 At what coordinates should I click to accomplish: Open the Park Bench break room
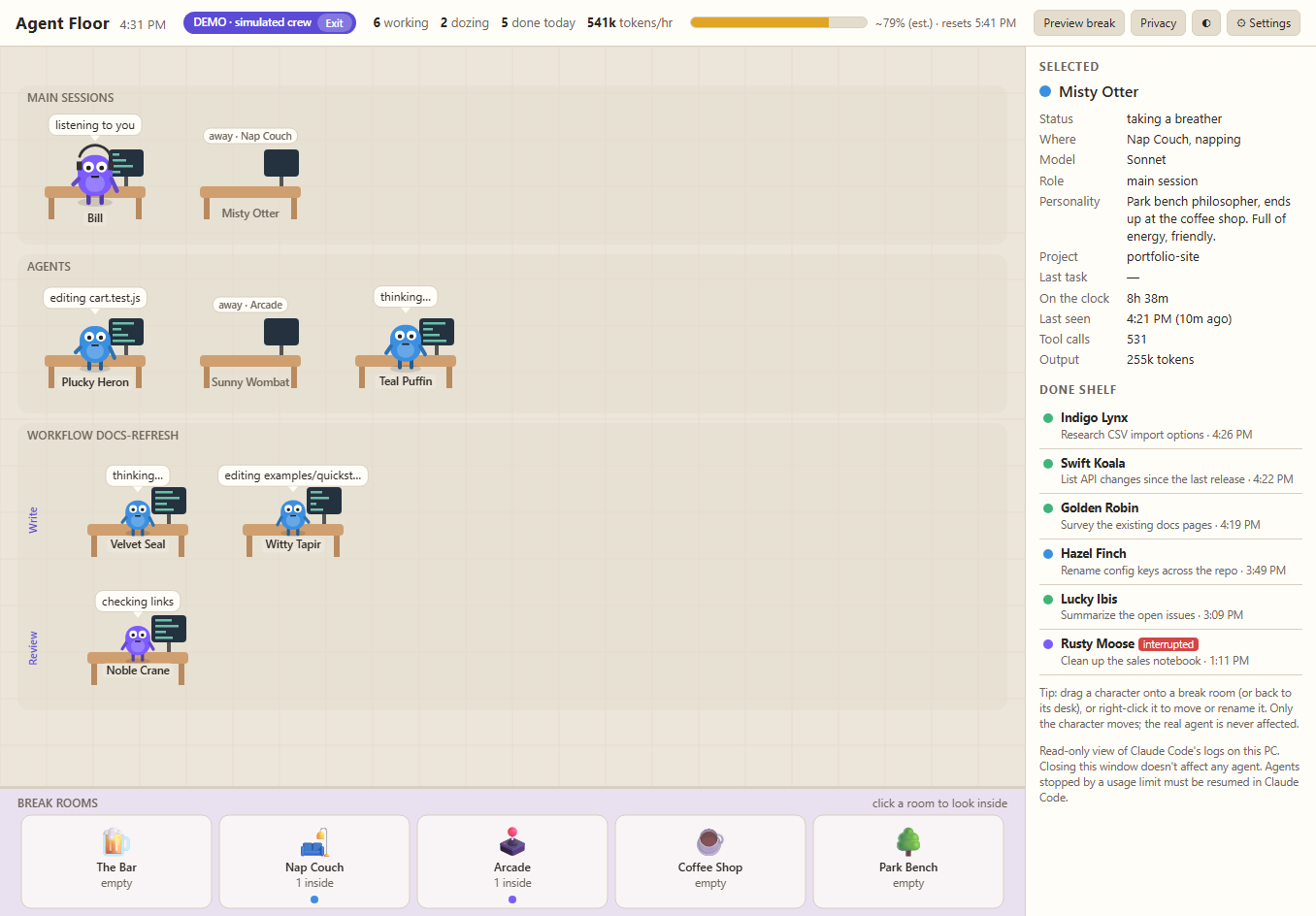click(x=908, y=862)
